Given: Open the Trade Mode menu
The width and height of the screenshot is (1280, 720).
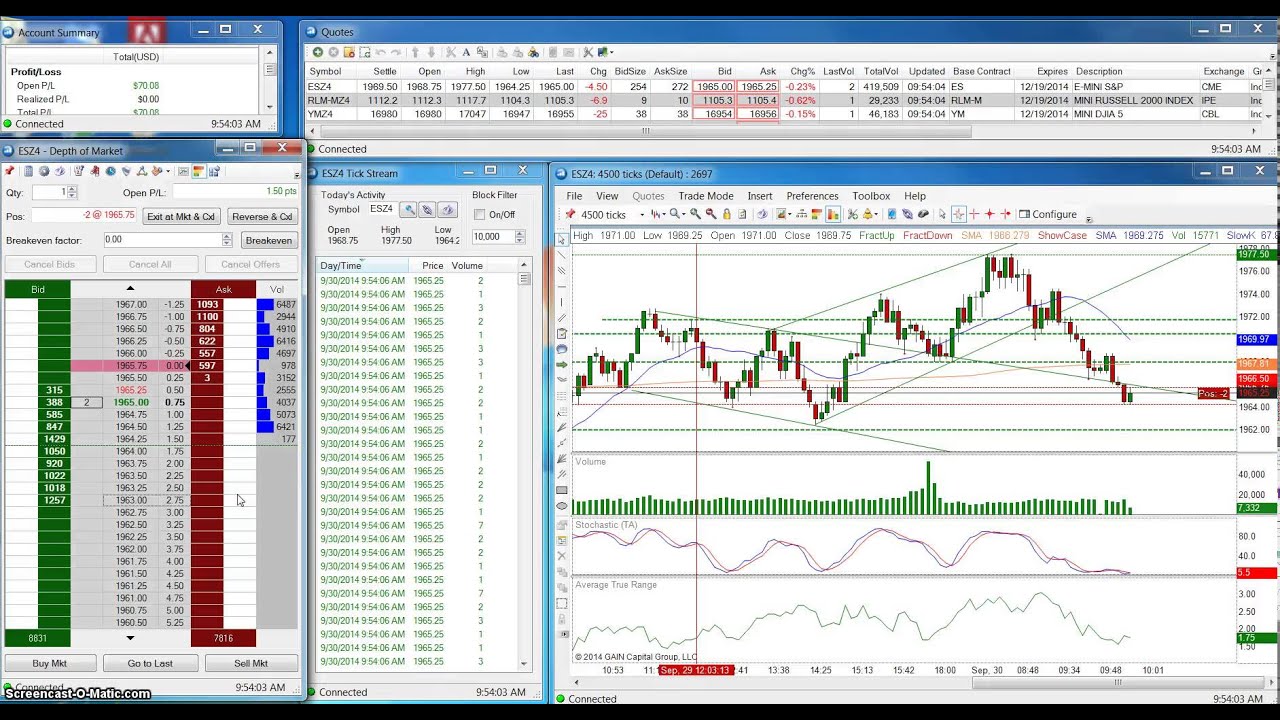Looking at the screenshot, I should (706, 196).
